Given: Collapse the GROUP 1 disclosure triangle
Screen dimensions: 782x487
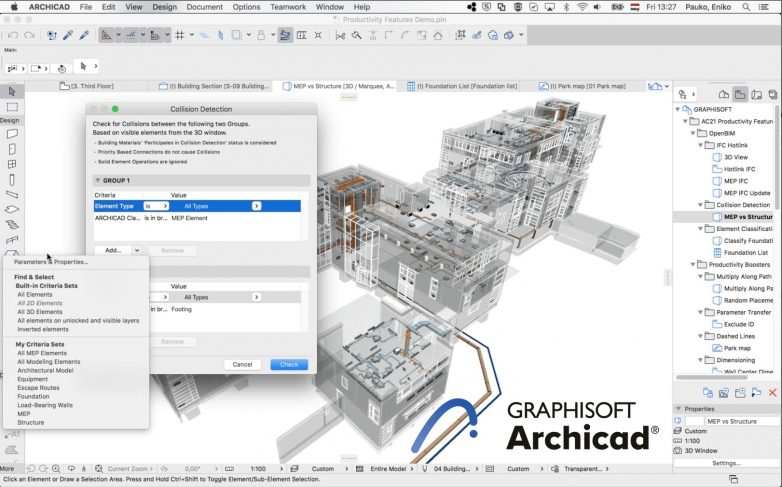Looking at the screenshot, I should coord(98,180).
